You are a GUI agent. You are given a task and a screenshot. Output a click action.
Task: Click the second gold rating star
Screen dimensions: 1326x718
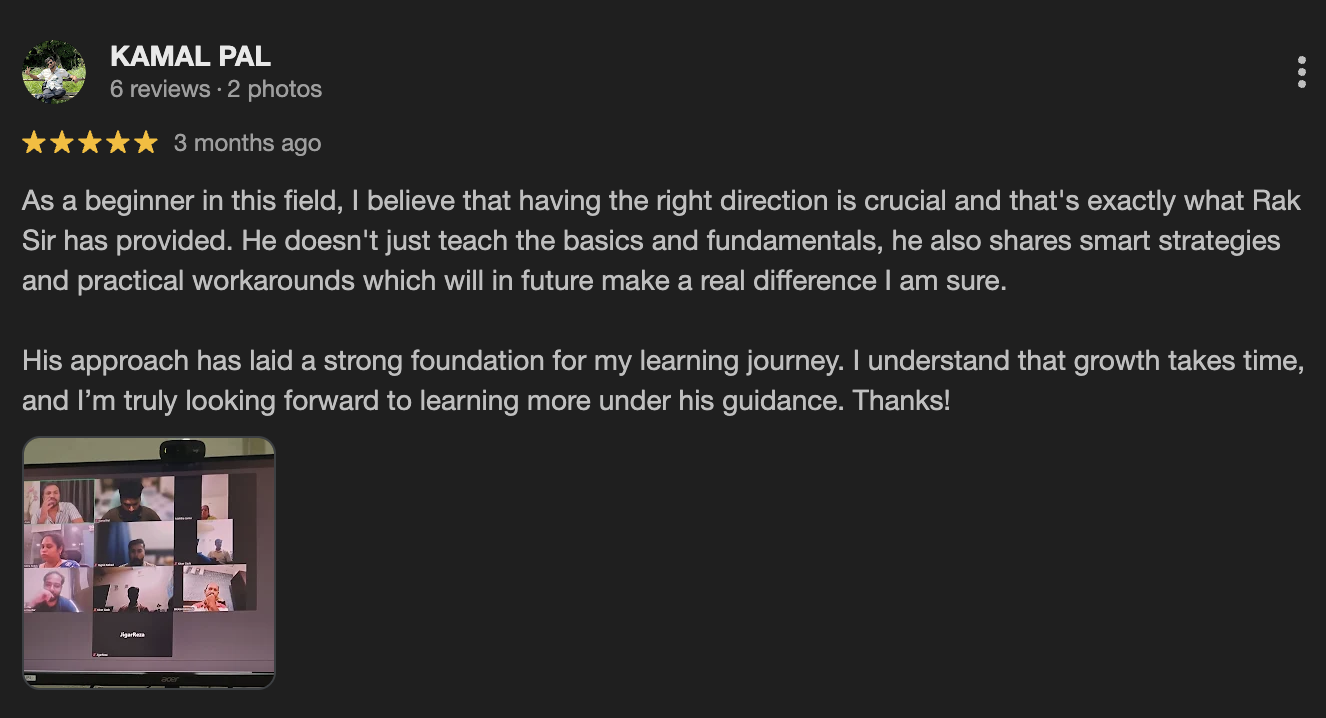[x=62, y=143]
